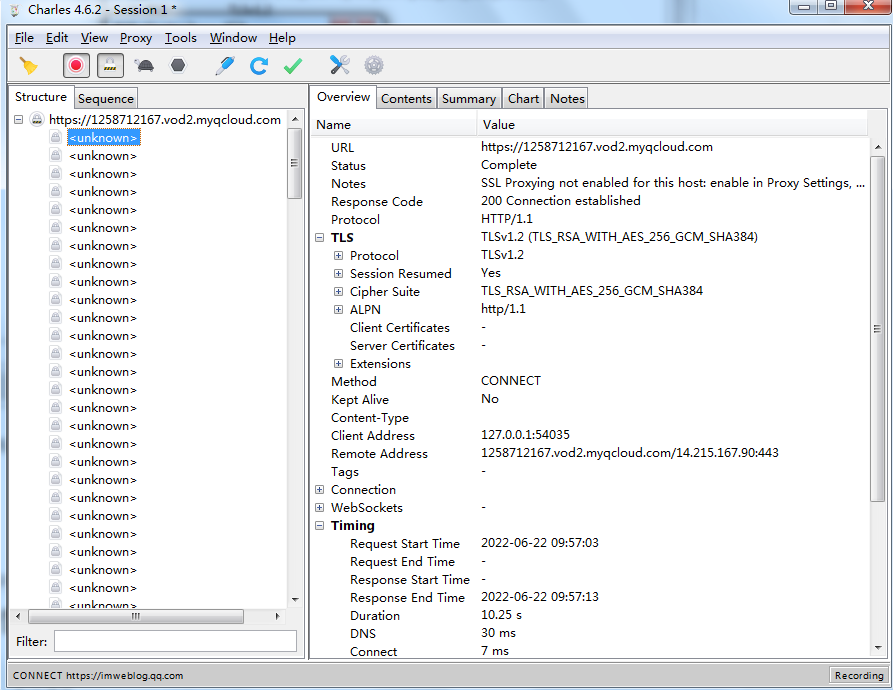Open Compose with the pen icon

click(x=225, y=65)
